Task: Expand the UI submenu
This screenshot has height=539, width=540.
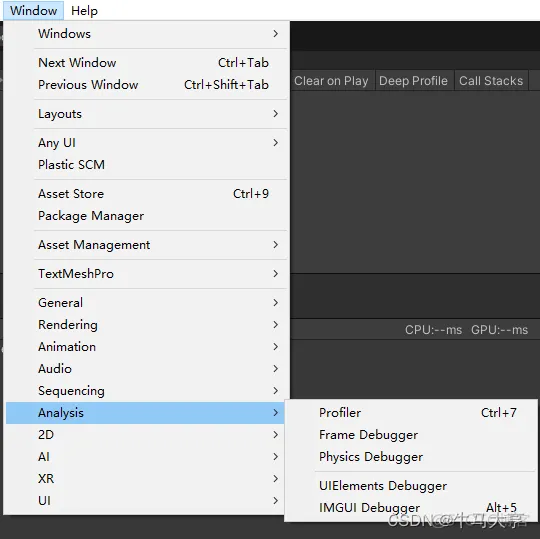Action: tap(145, 500)
